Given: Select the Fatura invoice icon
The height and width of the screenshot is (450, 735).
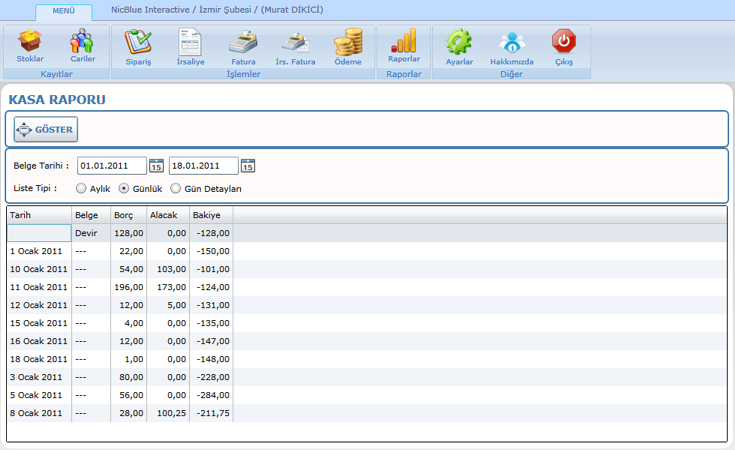Looking at the screenshot, I should pos(243,46).
